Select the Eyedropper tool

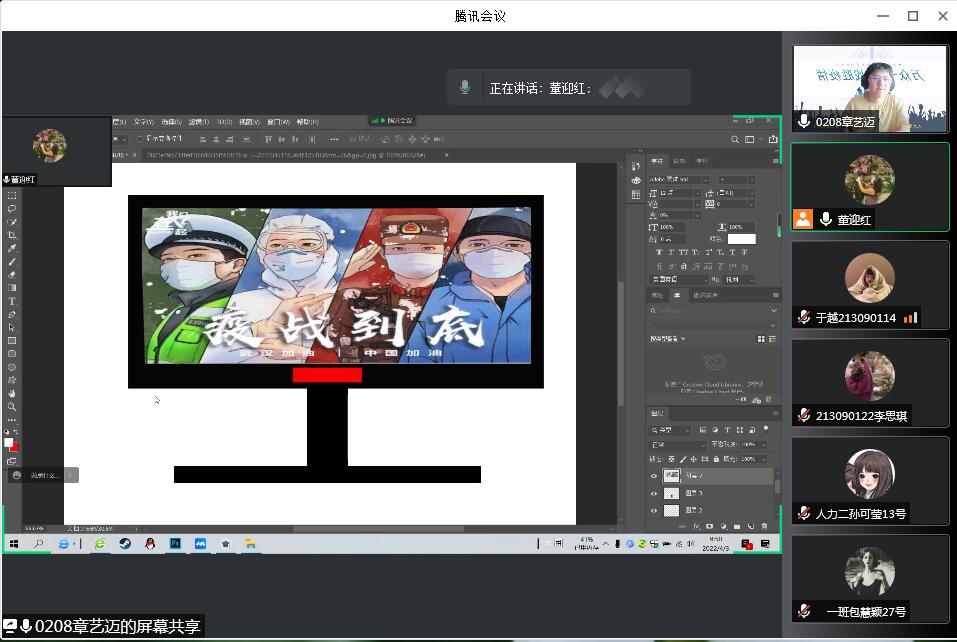(12, 248)
